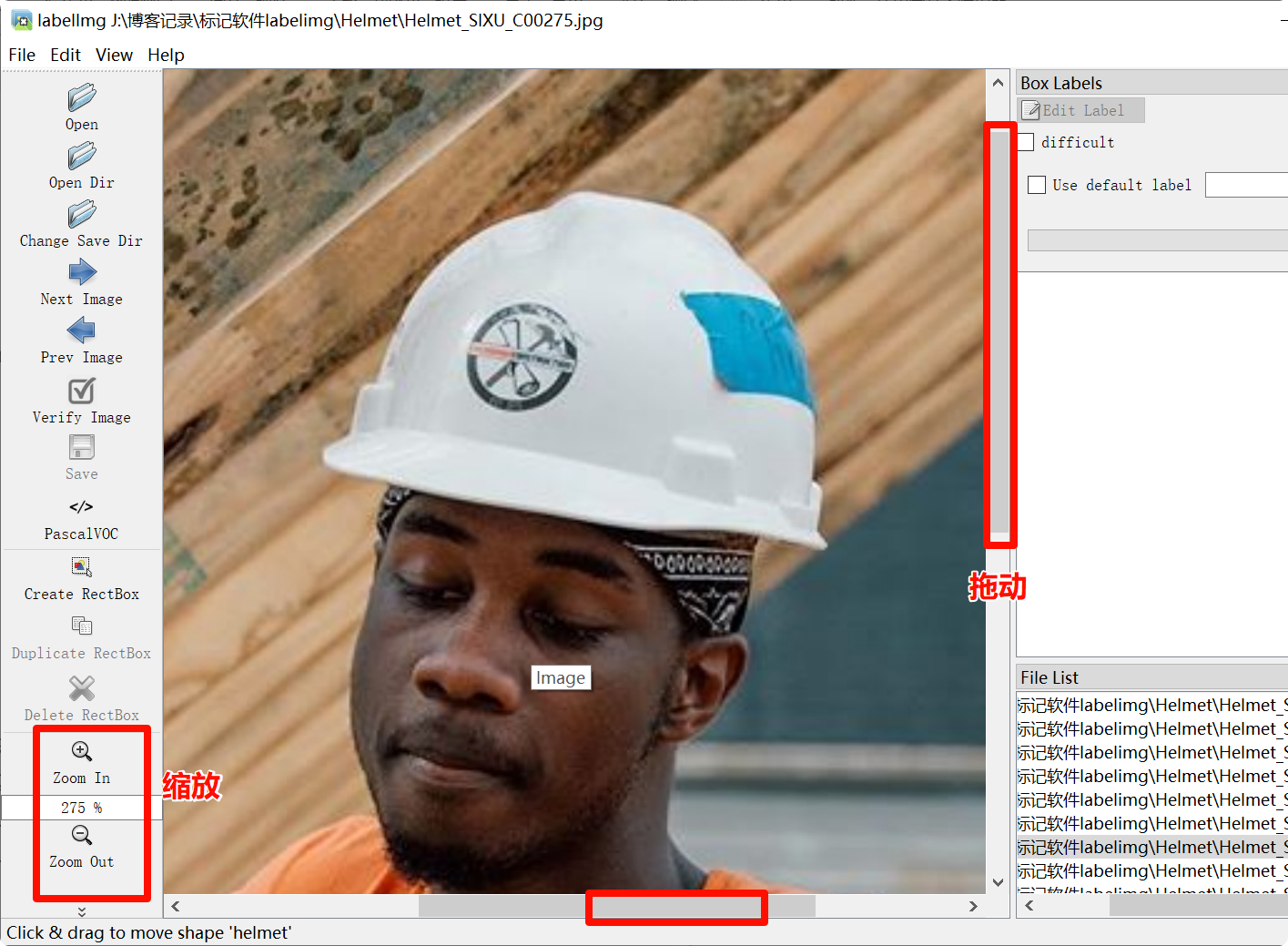Go to Next Image arrow
The image size is (1288, 946).
coord(81,272)
